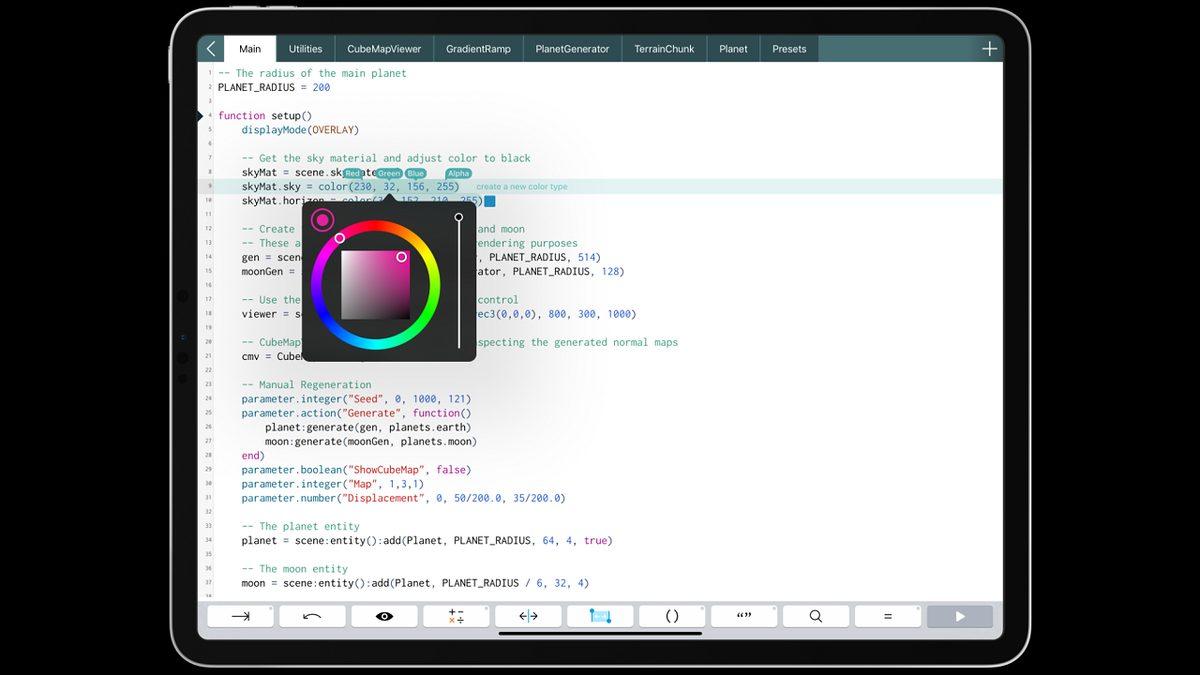
Task: Click the pink current color preview circle
Action: (x=322, y=220)
